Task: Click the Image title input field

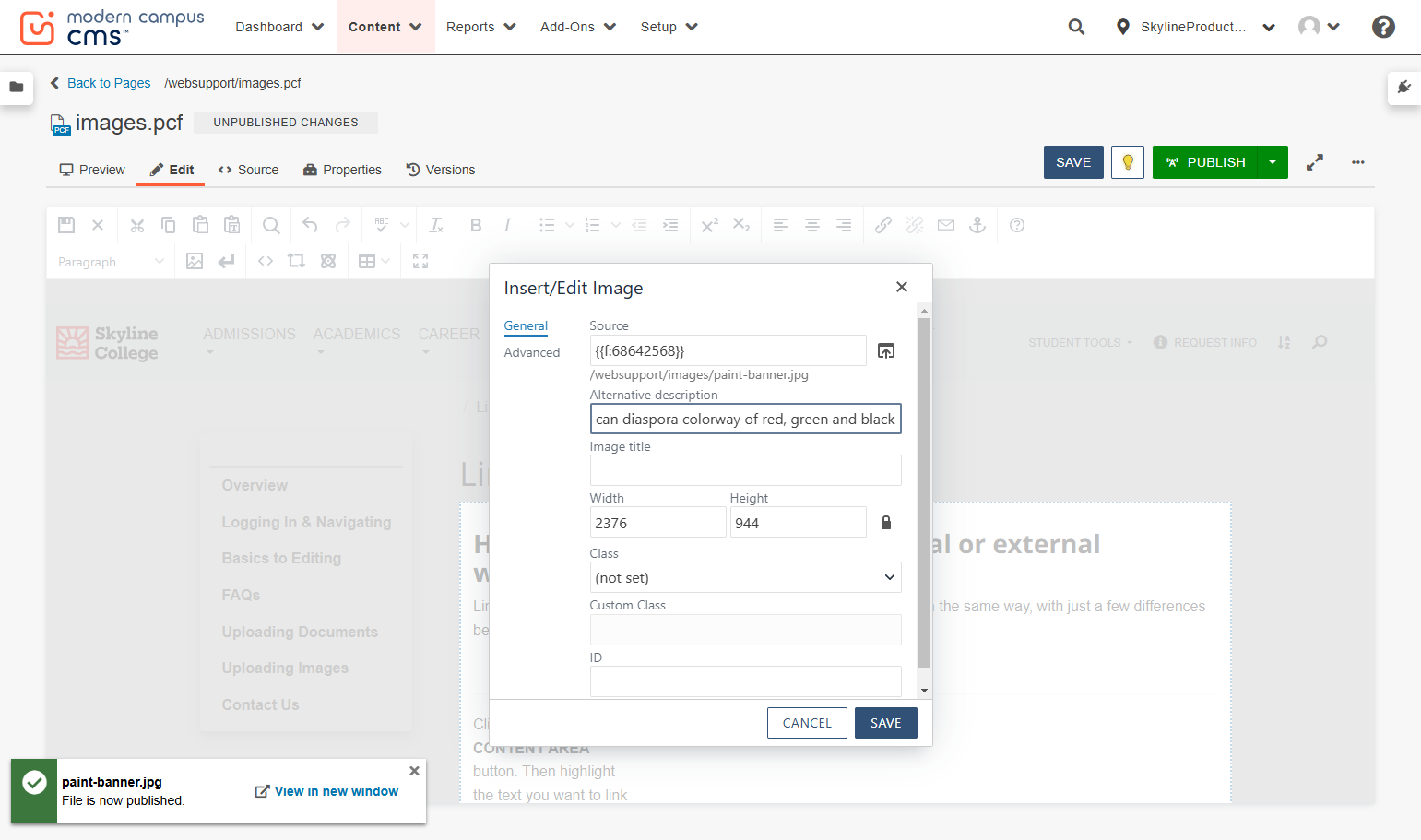Action: (x=746, y=470)
